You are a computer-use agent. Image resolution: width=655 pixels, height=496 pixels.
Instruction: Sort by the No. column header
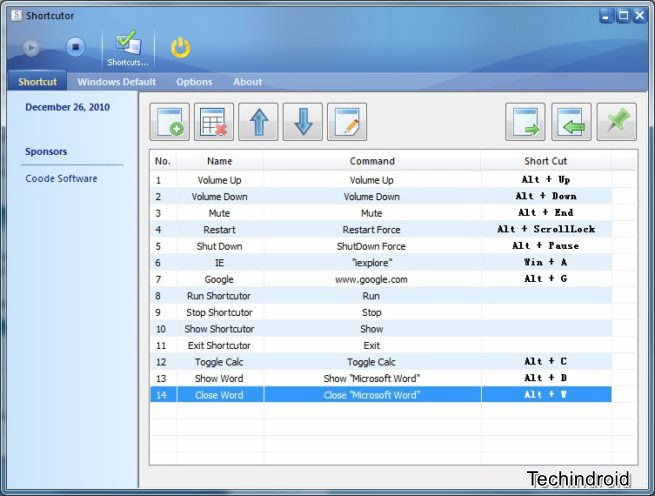tap(163, 161)
